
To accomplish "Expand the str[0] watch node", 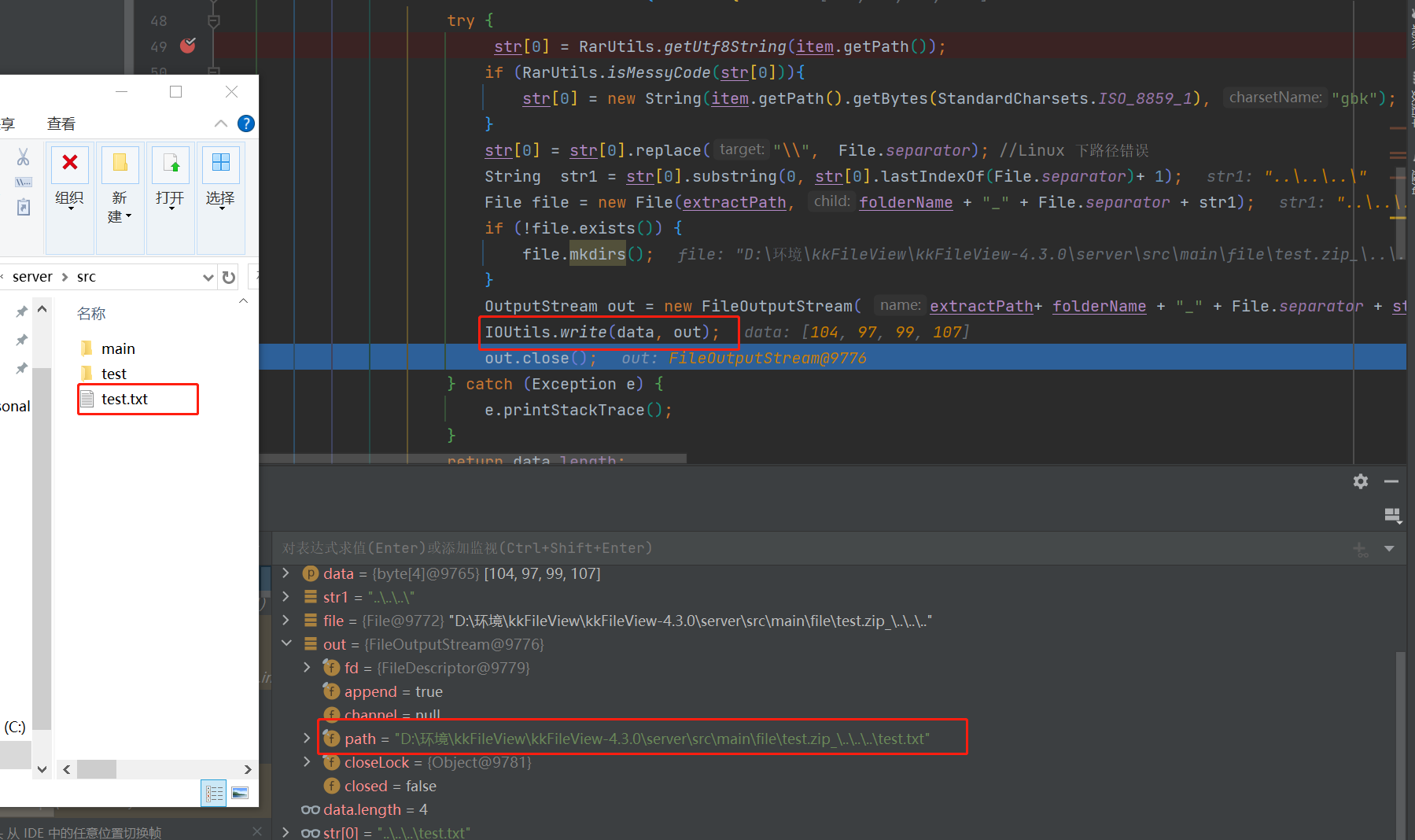I will [x=286, y=832].
